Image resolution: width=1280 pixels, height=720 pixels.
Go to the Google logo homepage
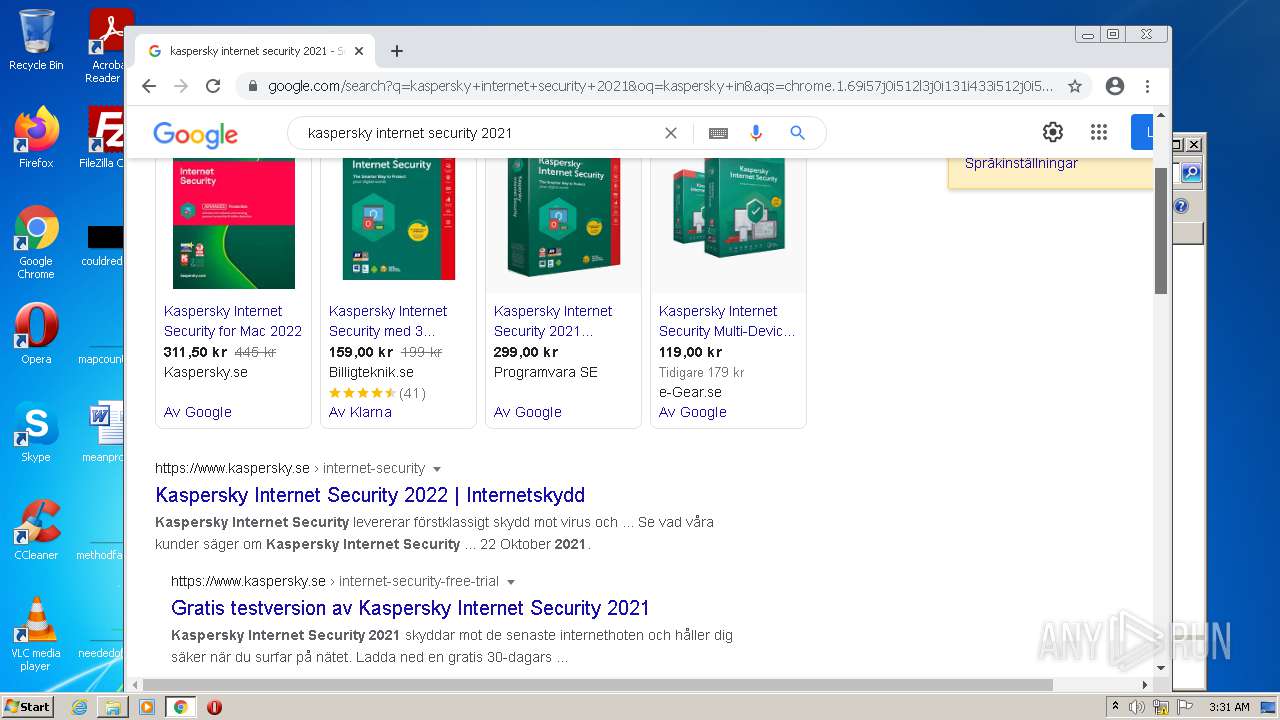tap(195, 133)
